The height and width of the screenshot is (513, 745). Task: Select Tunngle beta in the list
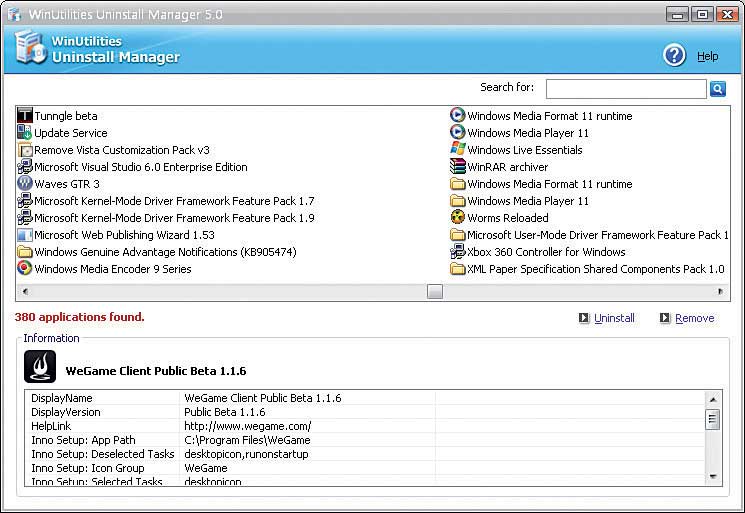click(66, 116)
